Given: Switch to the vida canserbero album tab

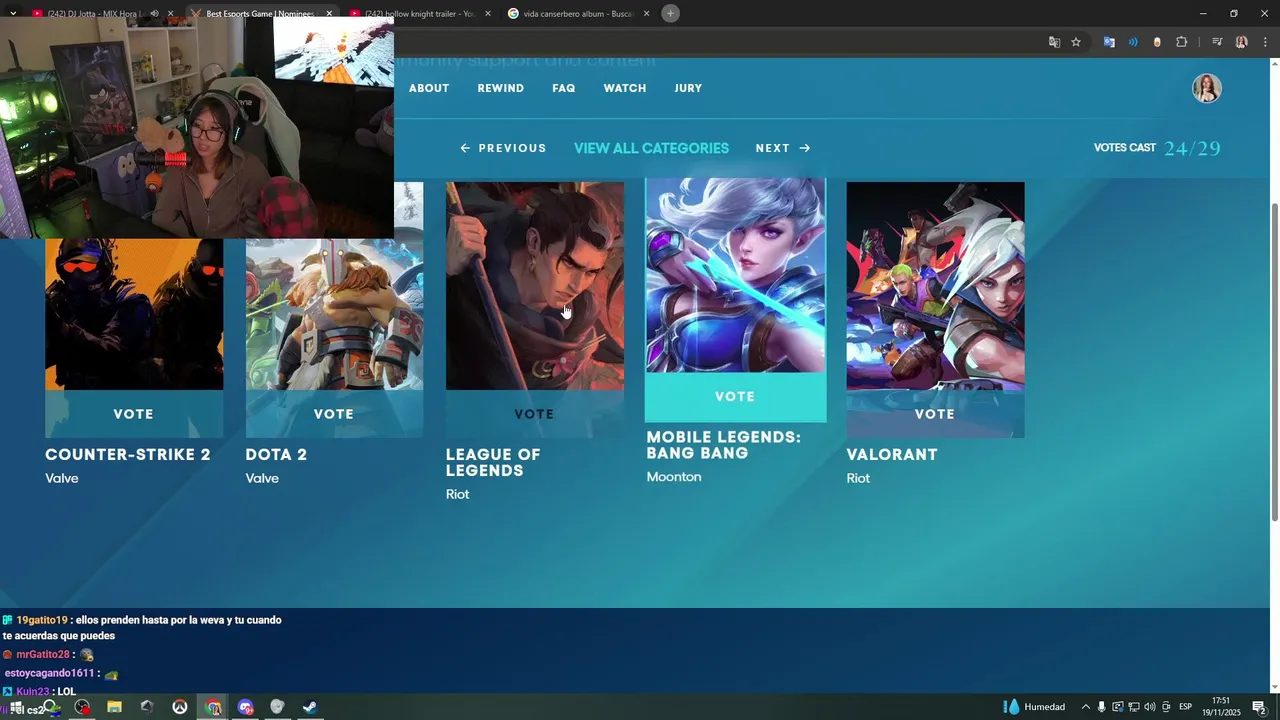Looking at the screenshot, I should point(579,14).
